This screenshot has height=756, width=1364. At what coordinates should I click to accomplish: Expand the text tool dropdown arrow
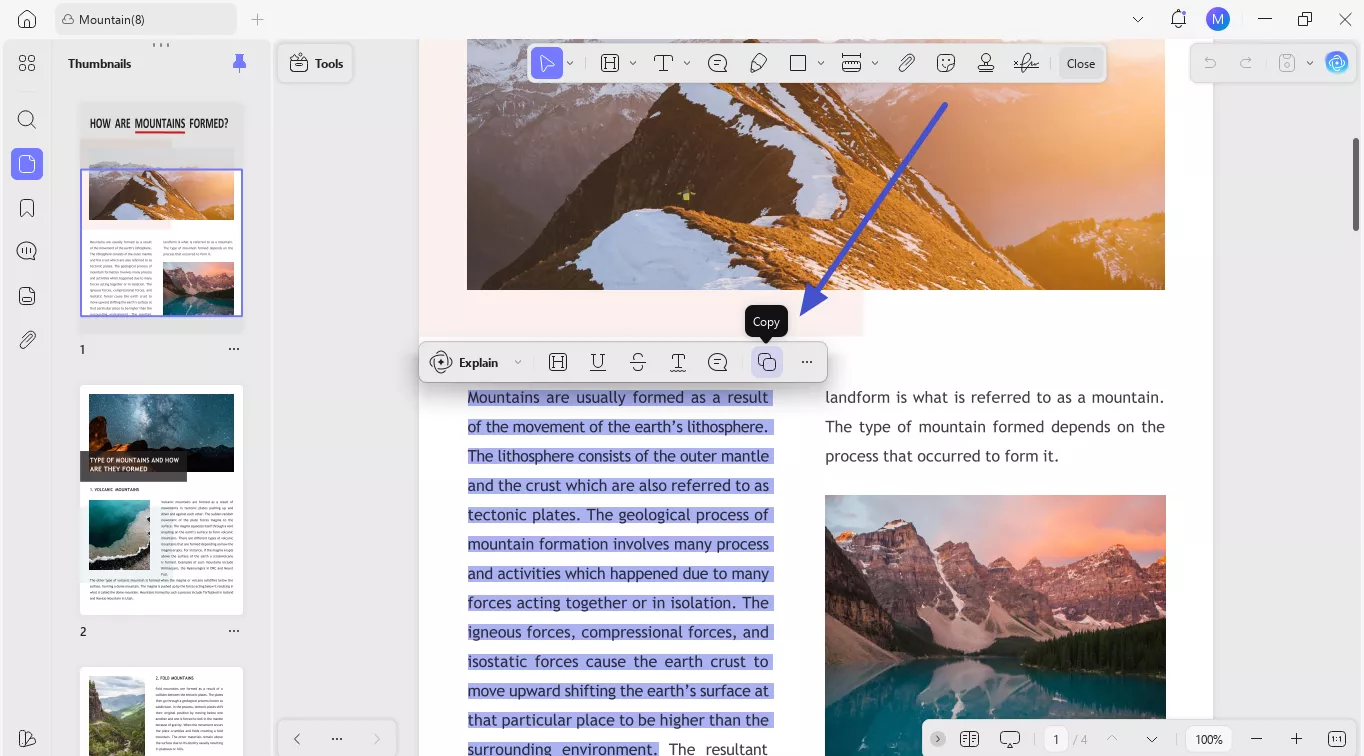pyautogui.click(x=687, y=63)
